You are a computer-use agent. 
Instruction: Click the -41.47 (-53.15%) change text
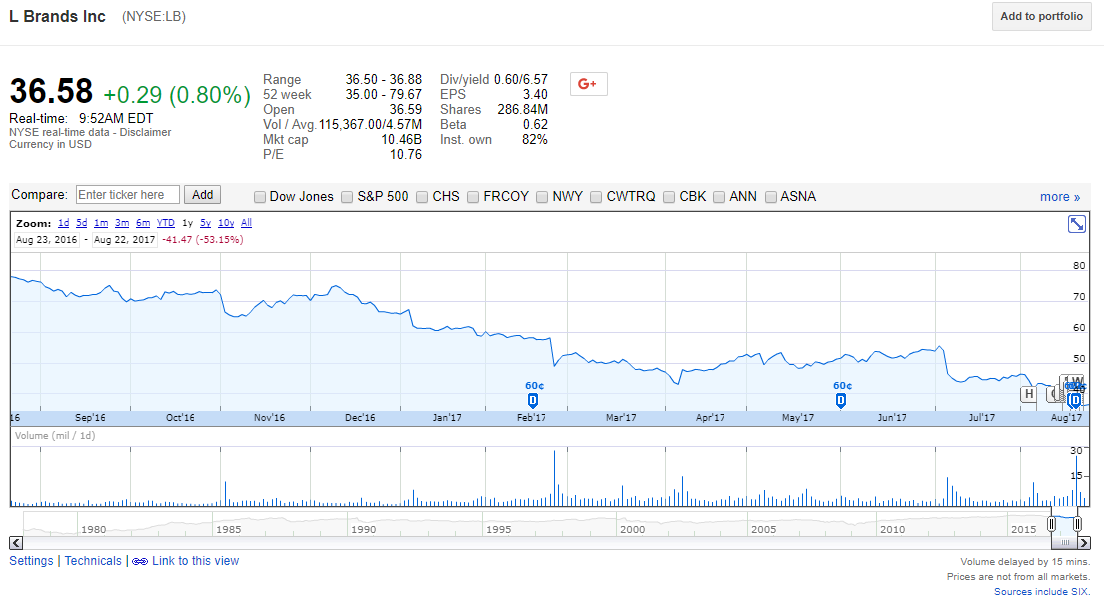pos(203,240)
